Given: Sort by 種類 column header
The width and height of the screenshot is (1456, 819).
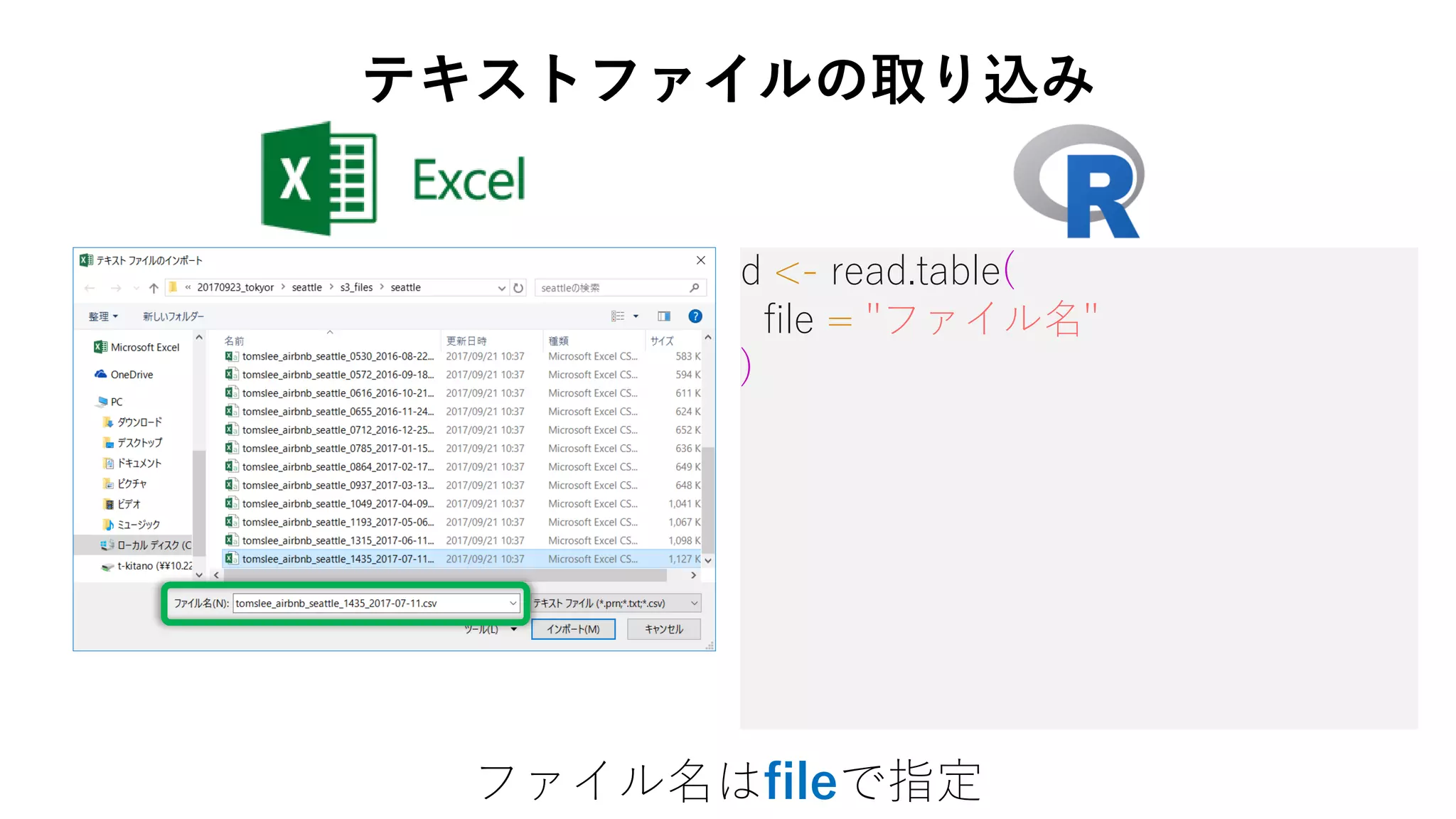Looking at the screenshot, I should 559,341.
